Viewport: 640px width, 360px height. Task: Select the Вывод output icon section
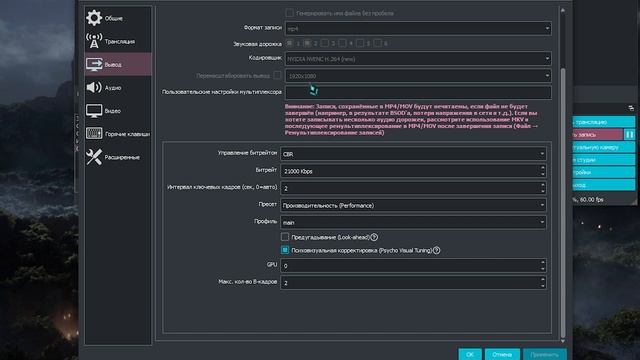[x=94, y=64]
